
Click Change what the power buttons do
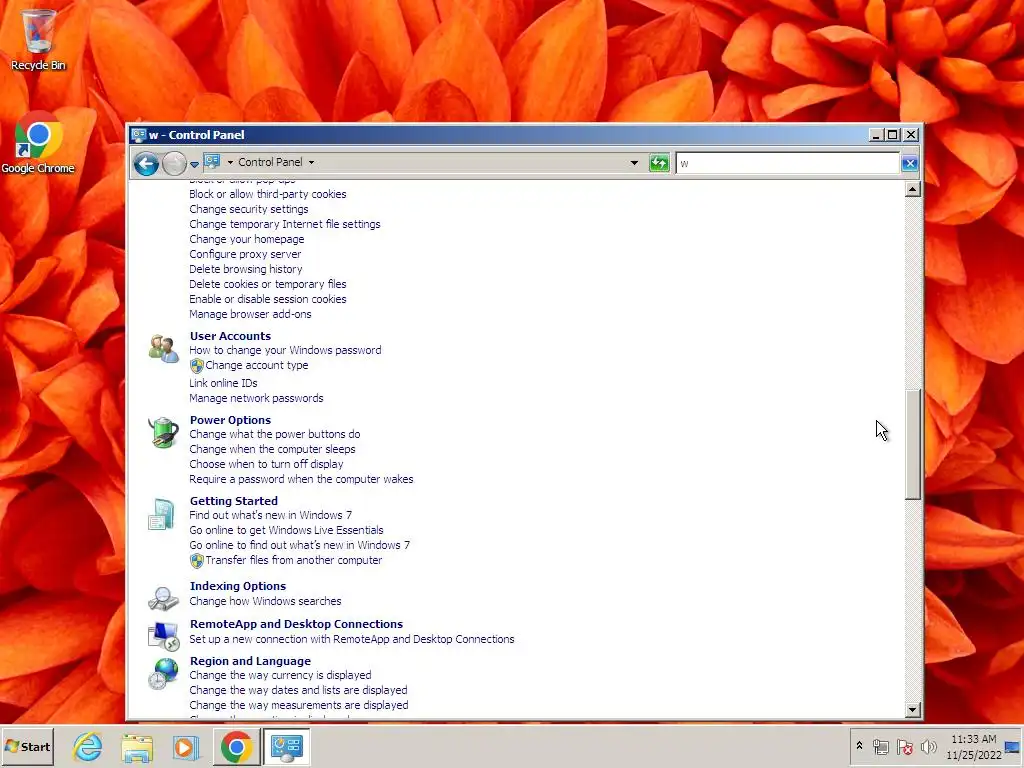274,434
